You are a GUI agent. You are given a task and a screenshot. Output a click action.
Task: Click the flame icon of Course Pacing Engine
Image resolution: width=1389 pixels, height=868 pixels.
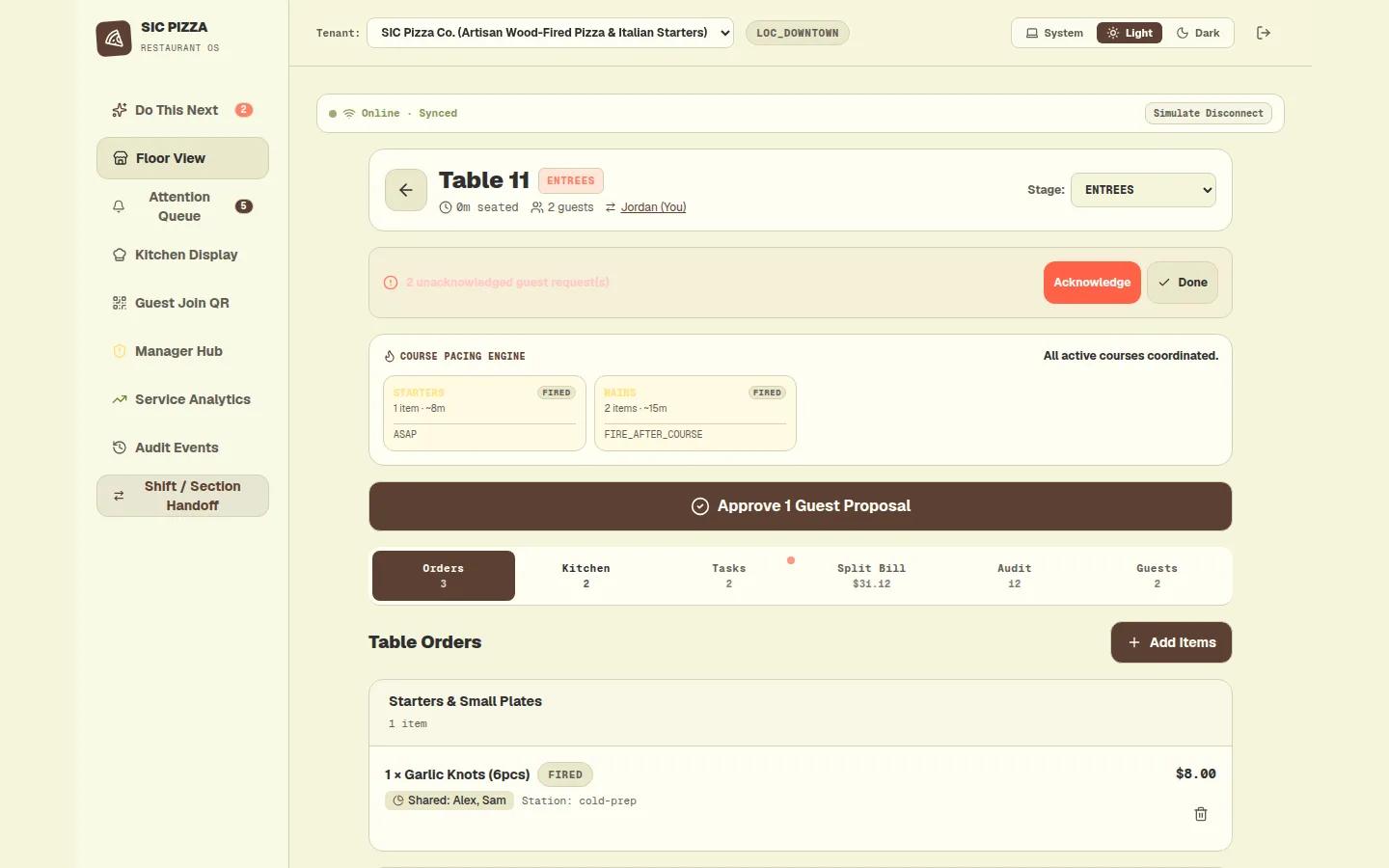(x=390, y=356)
